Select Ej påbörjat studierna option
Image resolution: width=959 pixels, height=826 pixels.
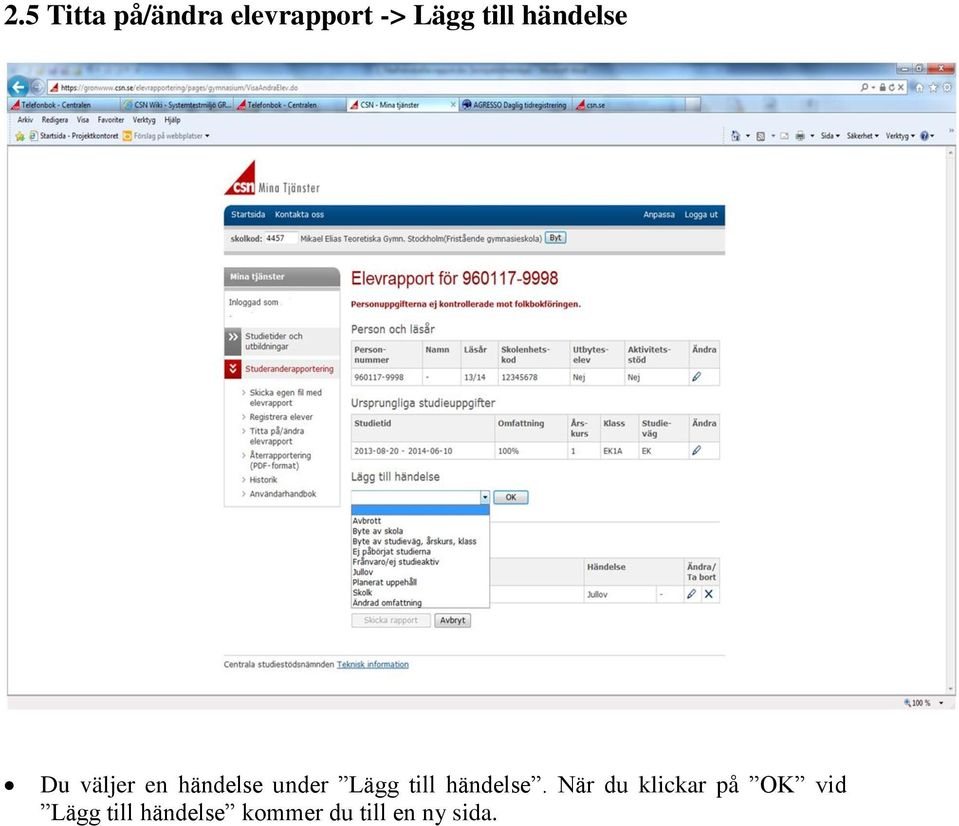coord(420,551)
